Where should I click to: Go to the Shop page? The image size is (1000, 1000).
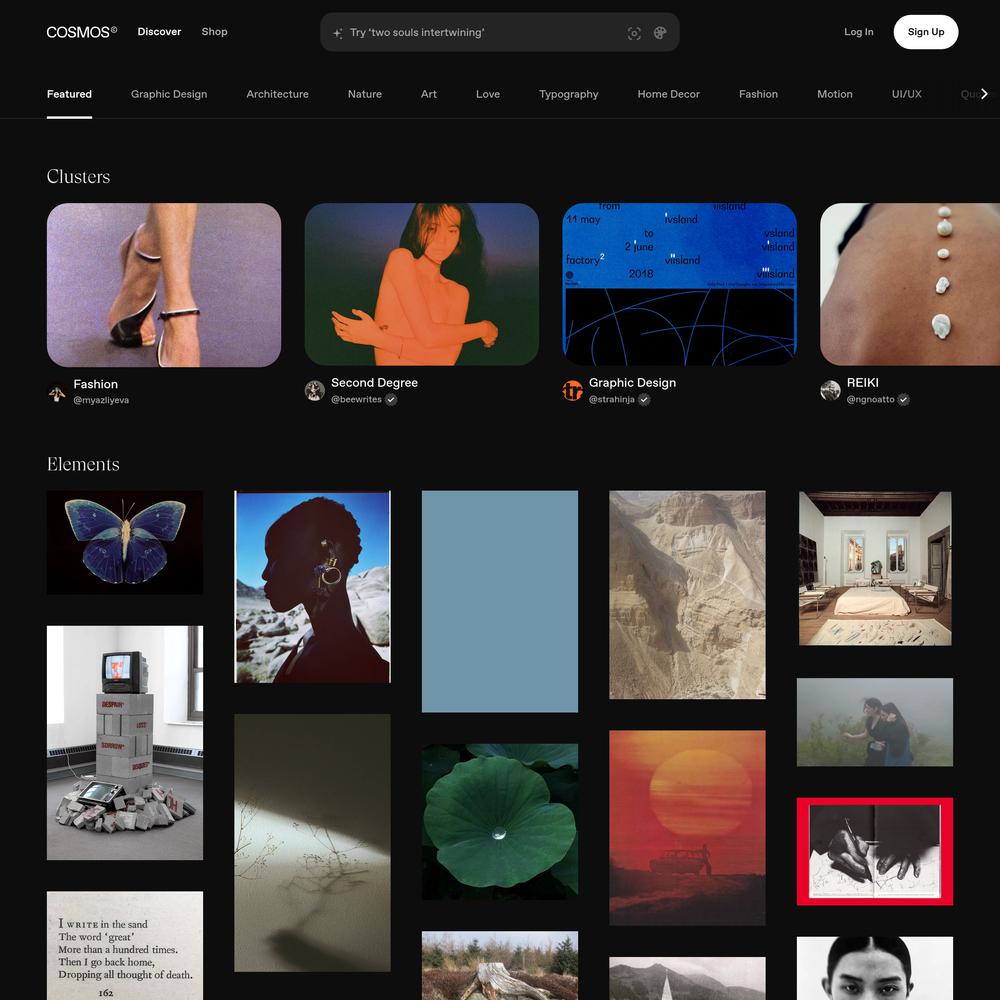pyautogui.click(x=214, y=32)
